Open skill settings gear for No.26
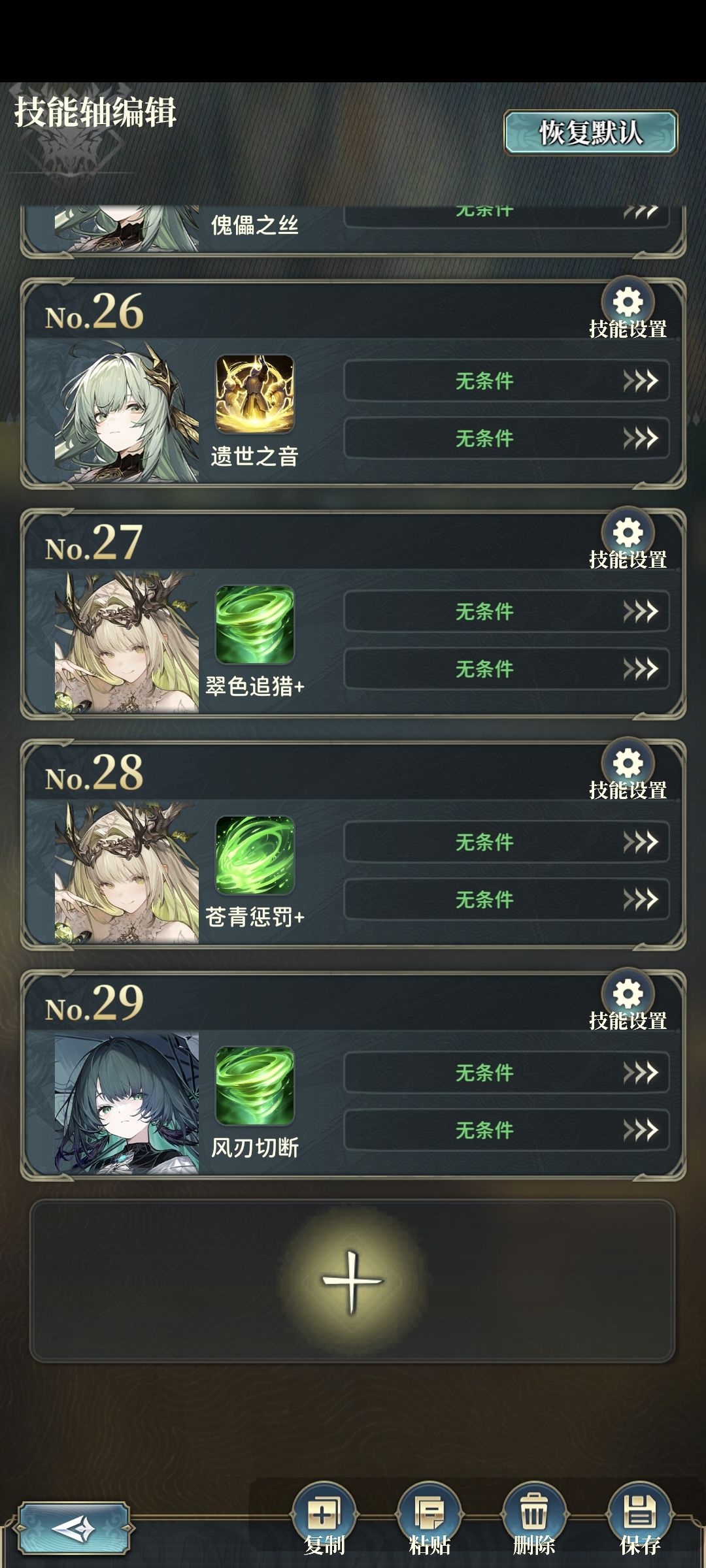706x1568 pixels. coord(628,302)
